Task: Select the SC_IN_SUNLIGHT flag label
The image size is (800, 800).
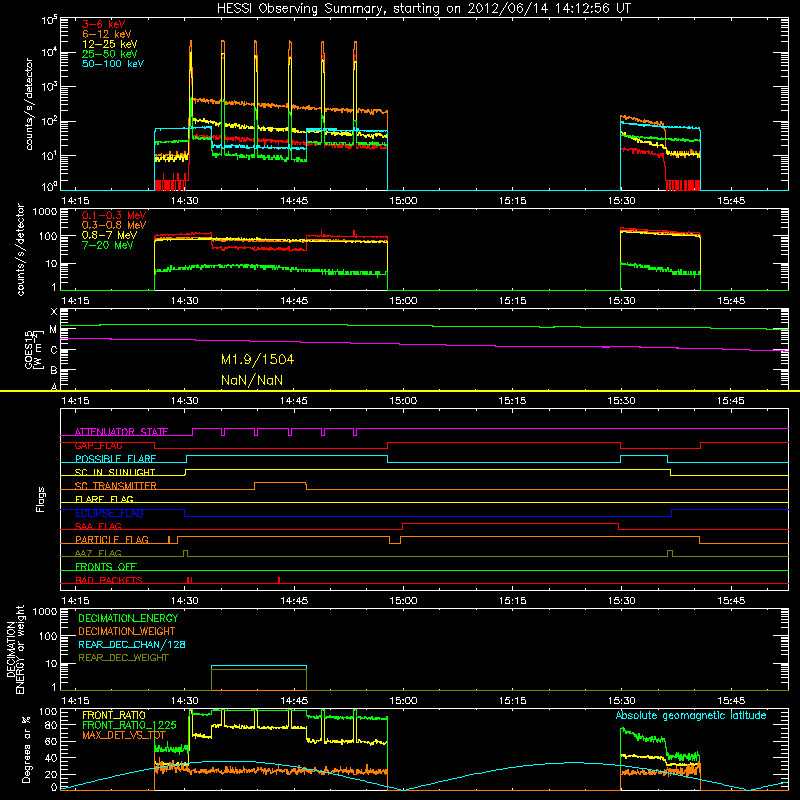Action: [115, 472]
